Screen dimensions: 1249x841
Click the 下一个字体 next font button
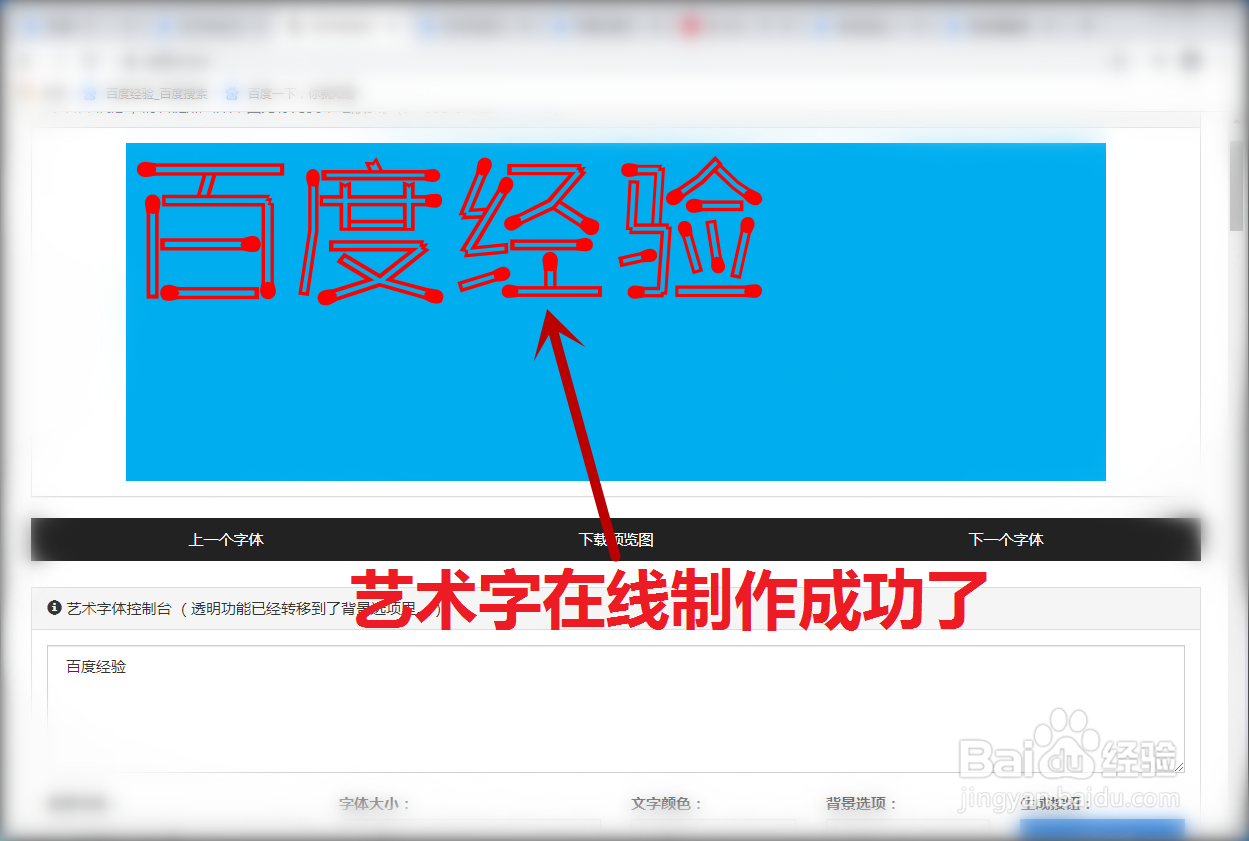tap(1006, 539)
